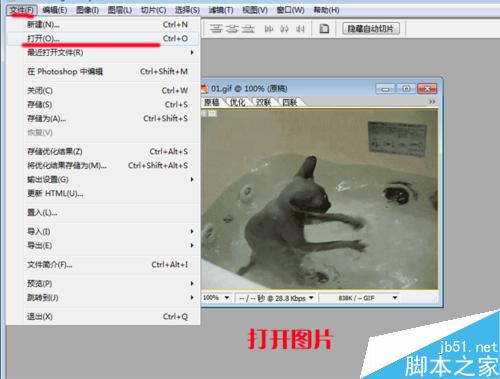Expand the 预览(P) submenu
500x379 pixels.
click(x=103, y=283)
